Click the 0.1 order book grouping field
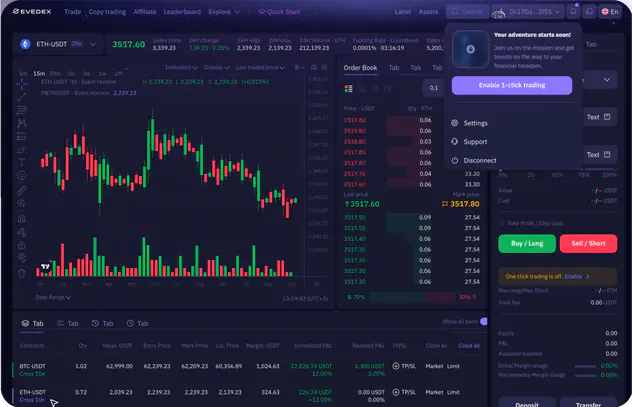632x407 pixels. [x=434, y=88]
